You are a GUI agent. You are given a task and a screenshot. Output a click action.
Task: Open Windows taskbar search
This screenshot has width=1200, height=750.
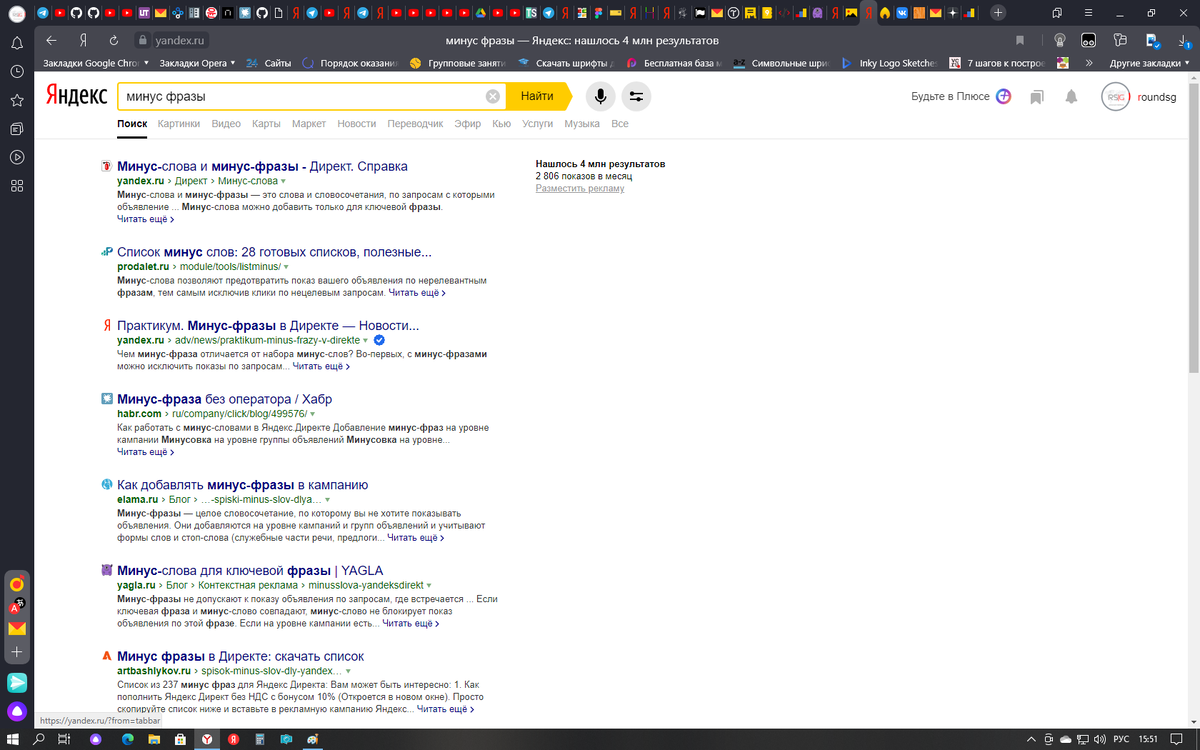pyautogui.click(x=39, y=739)
